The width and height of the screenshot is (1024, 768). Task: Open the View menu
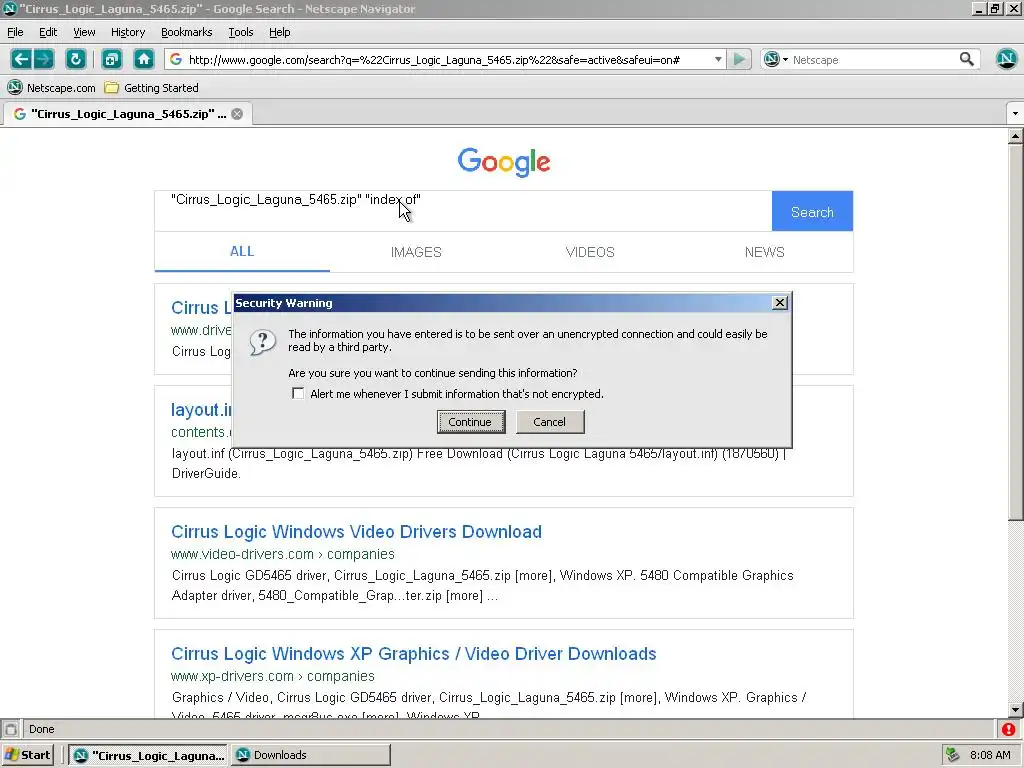coord(84,32)
